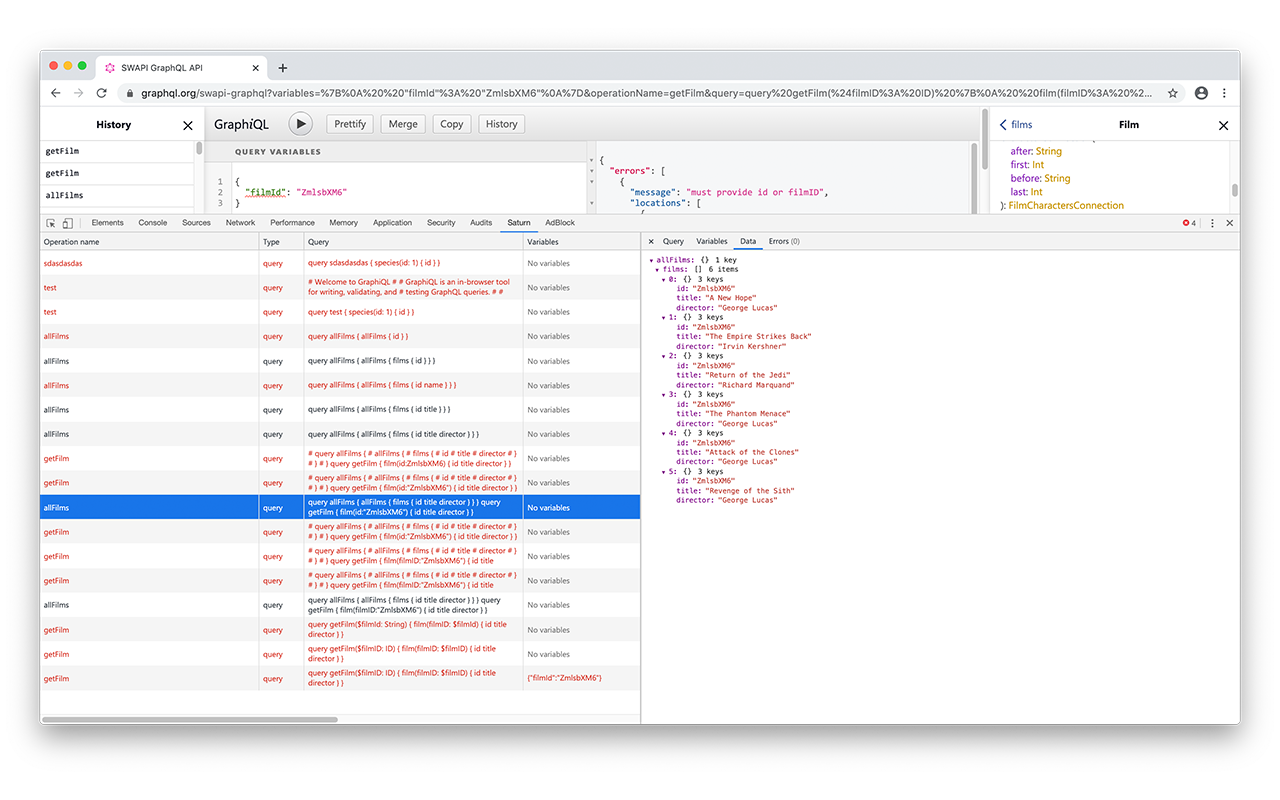1280x800 pixels.
Task: Click the Prettify button
Action: (x=350, y=124)
